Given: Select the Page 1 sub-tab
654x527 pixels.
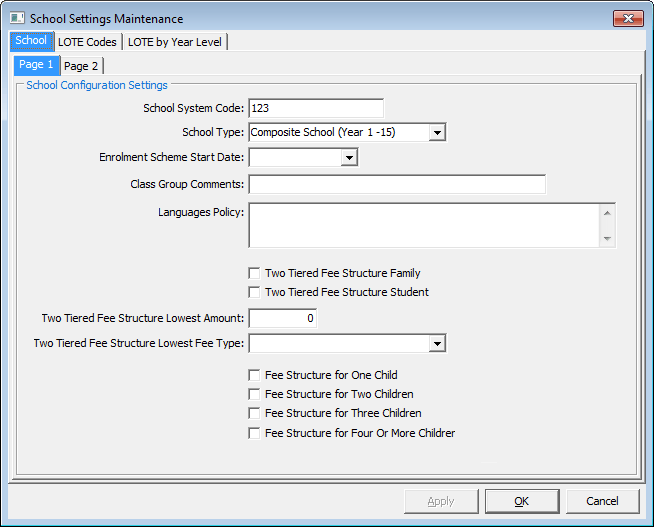Looking at the screenshot, I should tap(36, 65).
